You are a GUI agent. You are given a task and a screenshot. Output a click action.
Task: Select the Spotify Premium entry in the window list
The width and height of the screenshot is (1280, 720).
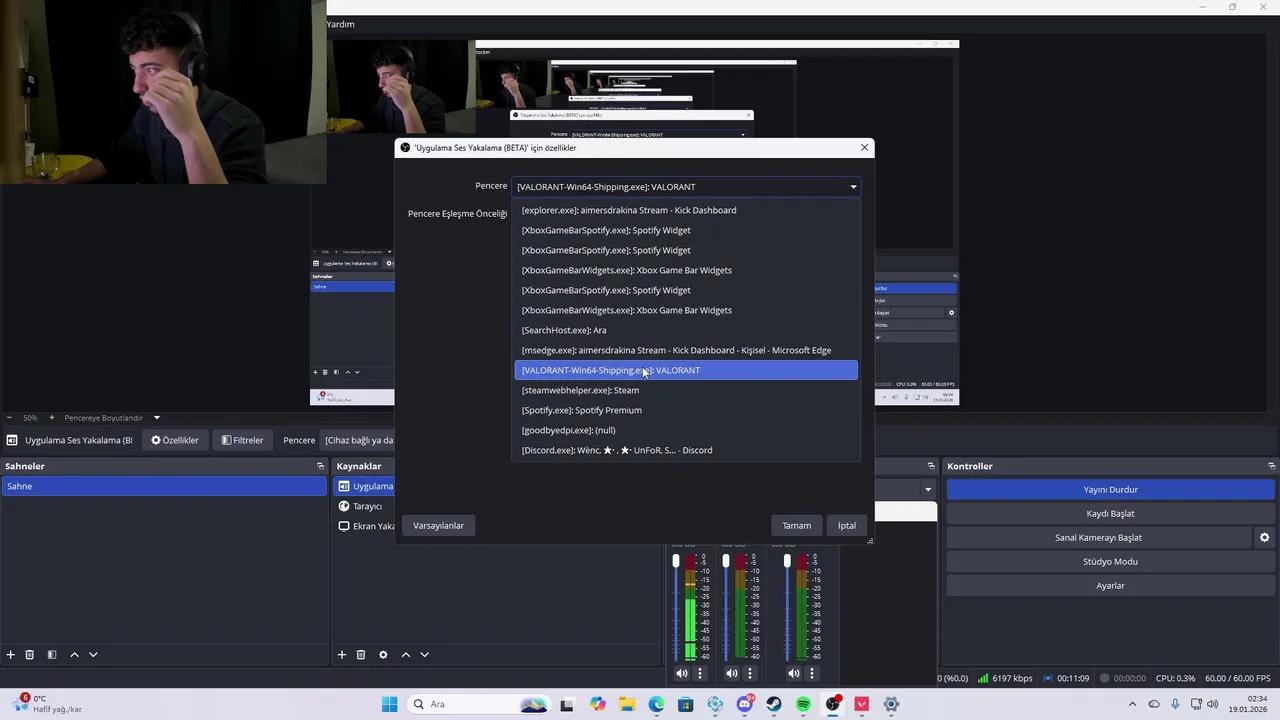point(581,410)
